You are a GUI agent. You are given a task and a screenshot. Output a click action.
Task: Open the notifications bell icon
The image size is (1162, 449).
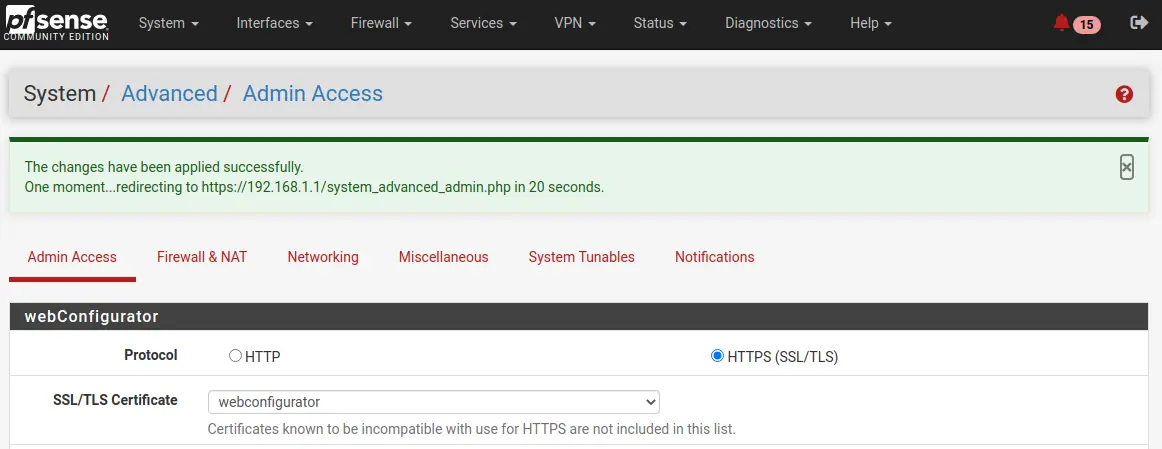[x=1061, y=23]
